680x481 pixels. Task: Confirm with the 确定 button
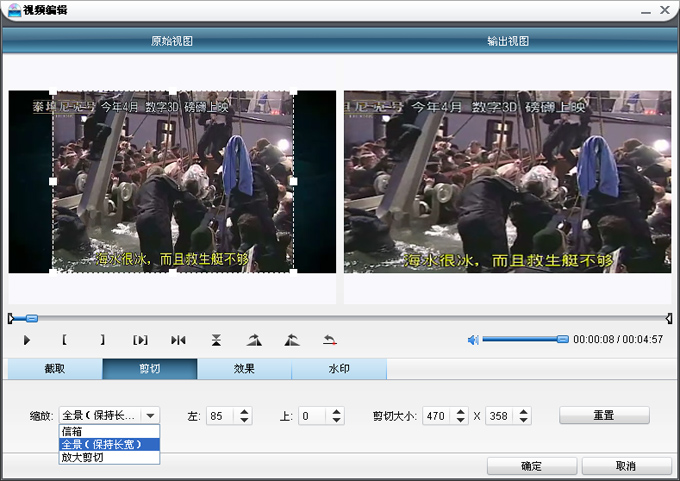click(532, 466)
